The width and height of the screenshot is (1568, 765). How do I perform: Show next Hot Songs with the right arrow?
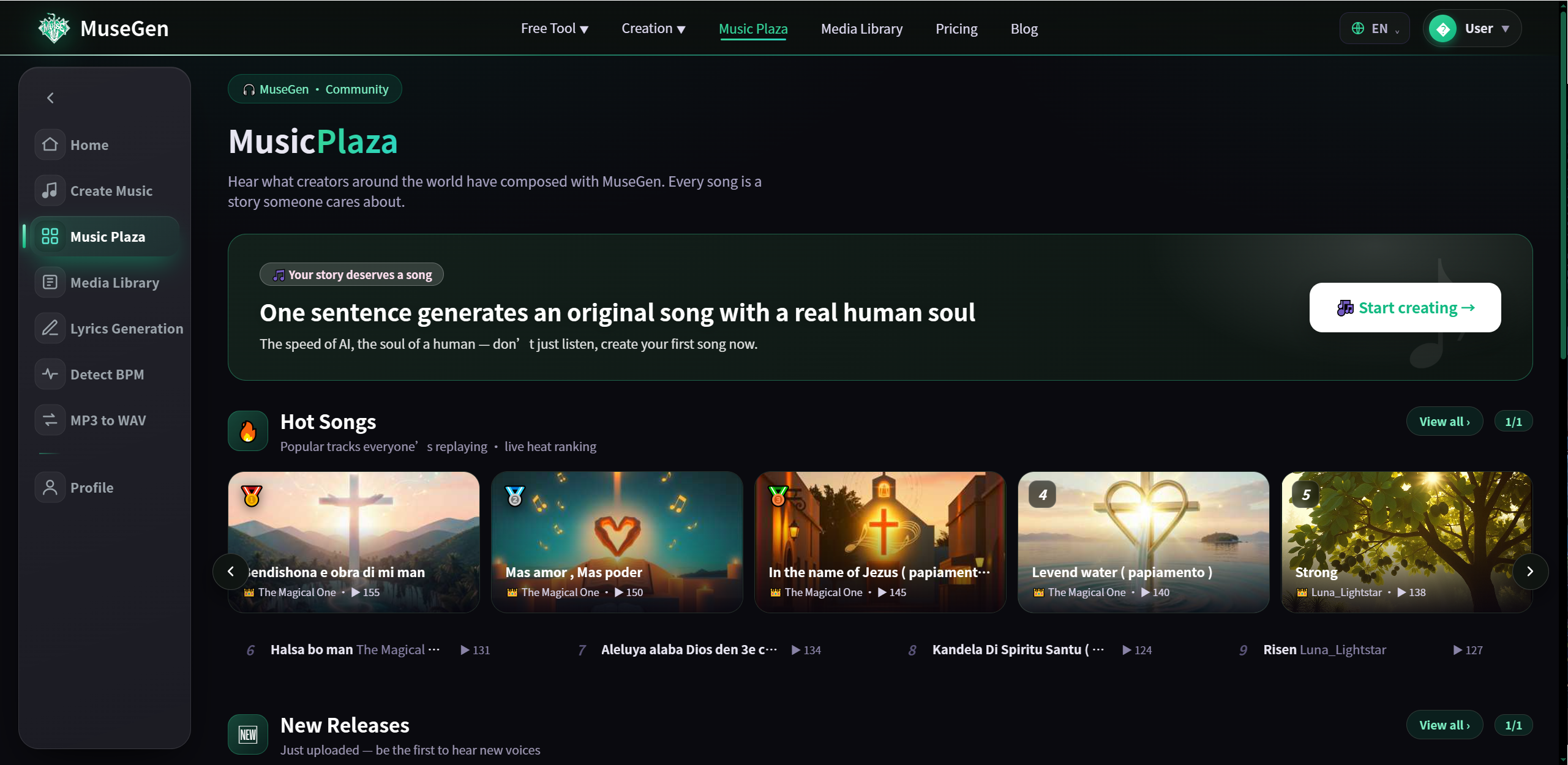pos(1530,572)
